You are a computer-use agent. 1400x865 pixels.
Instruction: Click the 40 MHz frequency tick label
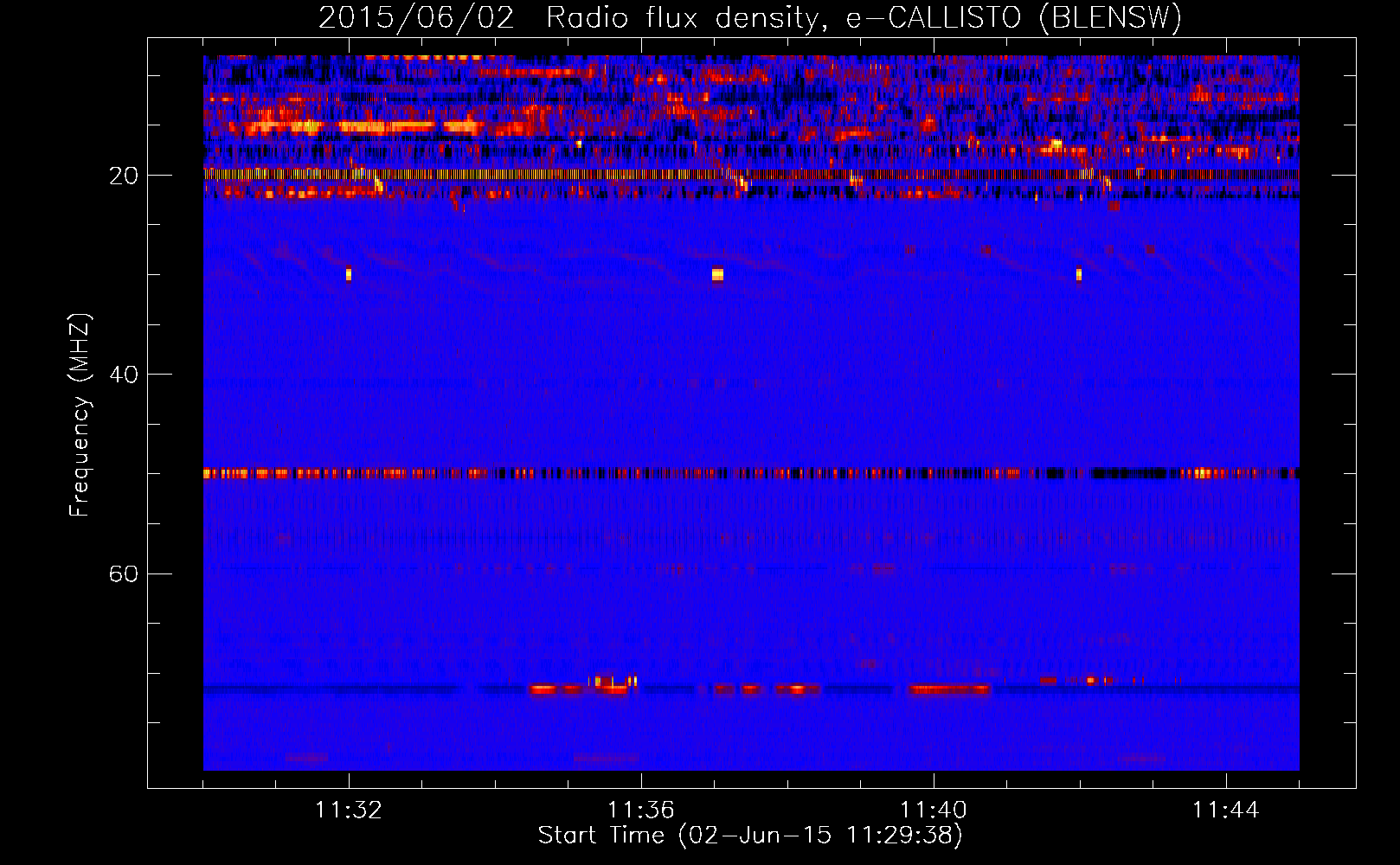pos(124,375)
